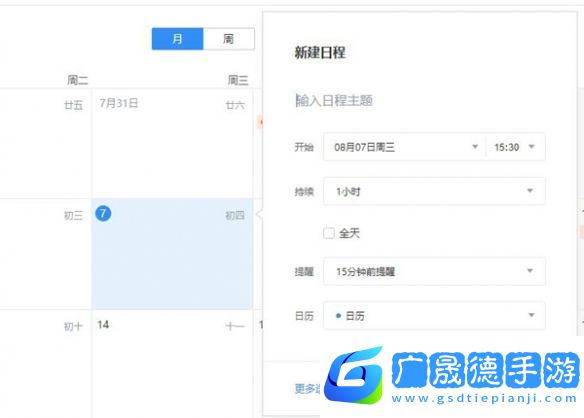
Task: Select the day 14 calendar cell
Action: 172,364
